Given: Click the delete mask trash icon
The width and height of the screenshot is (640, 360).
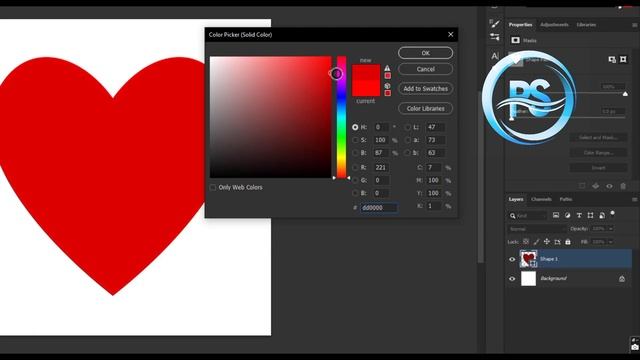Looking at the screenshot, I should [623, 186].
